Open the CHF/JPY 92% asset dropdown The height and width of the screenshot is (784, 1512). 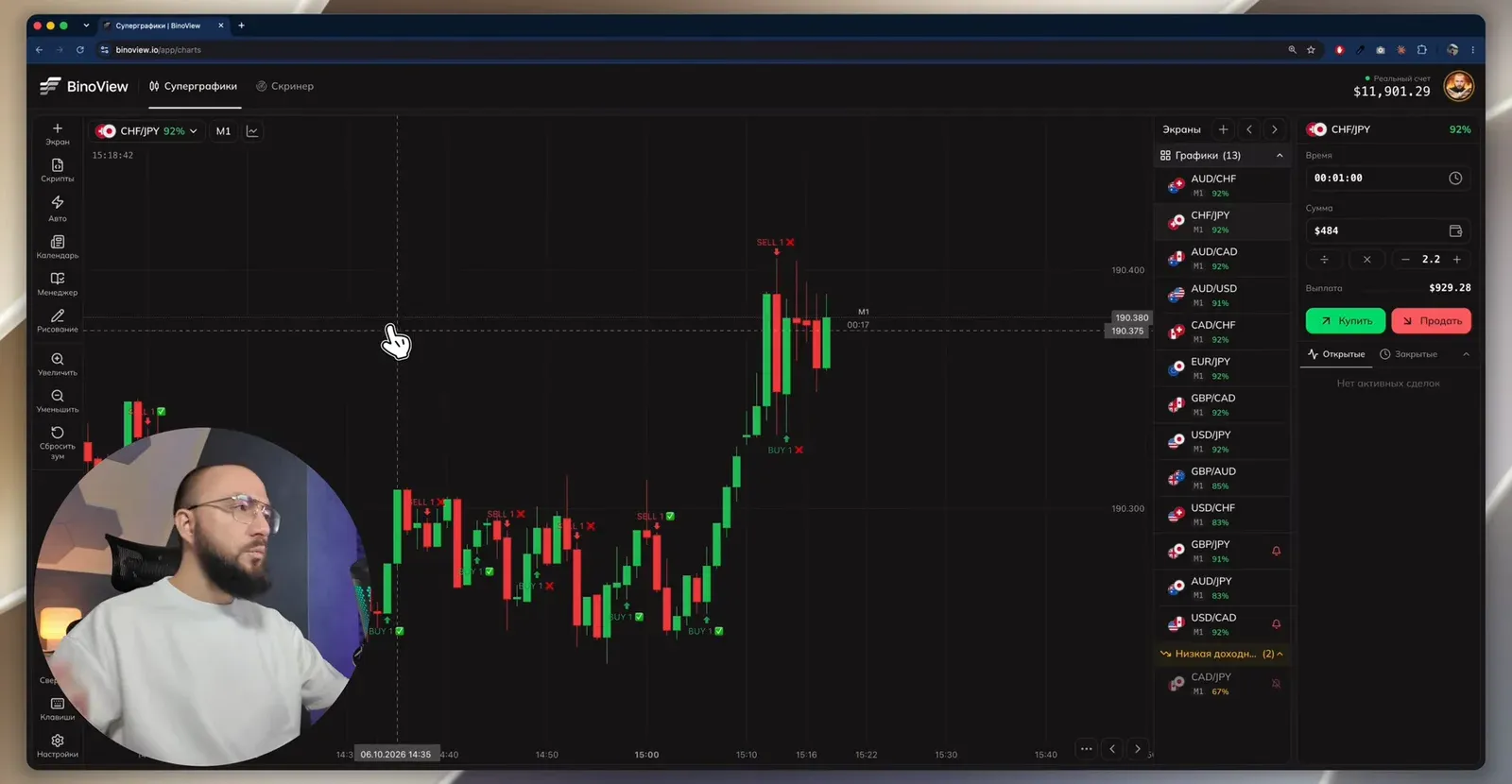click(x=146, y=131)
